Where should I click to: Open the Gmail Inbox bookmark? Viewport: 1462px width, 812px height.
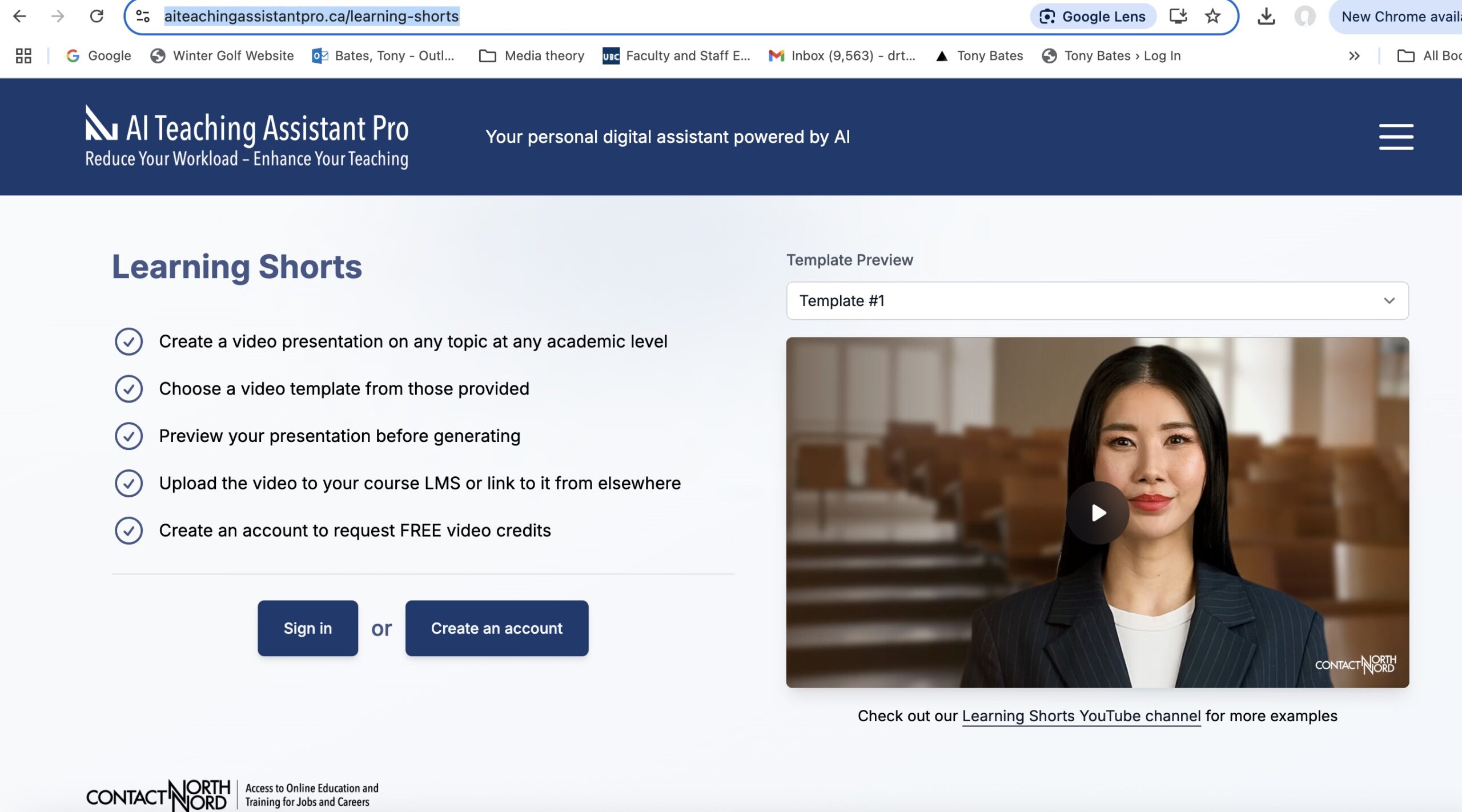842,55
